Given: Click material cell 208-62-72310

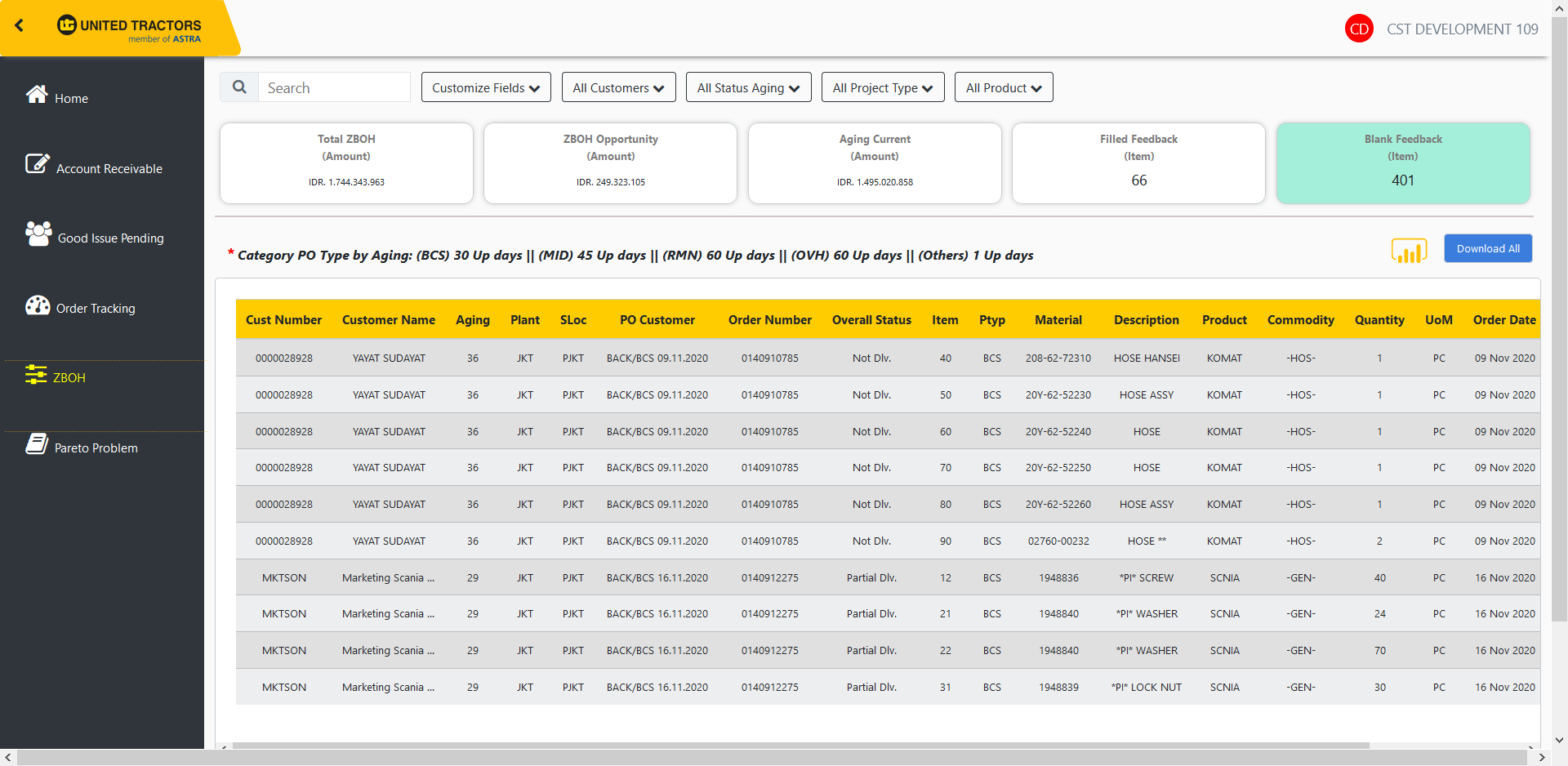Looking at the screenshot, I should pos(1058,358).
